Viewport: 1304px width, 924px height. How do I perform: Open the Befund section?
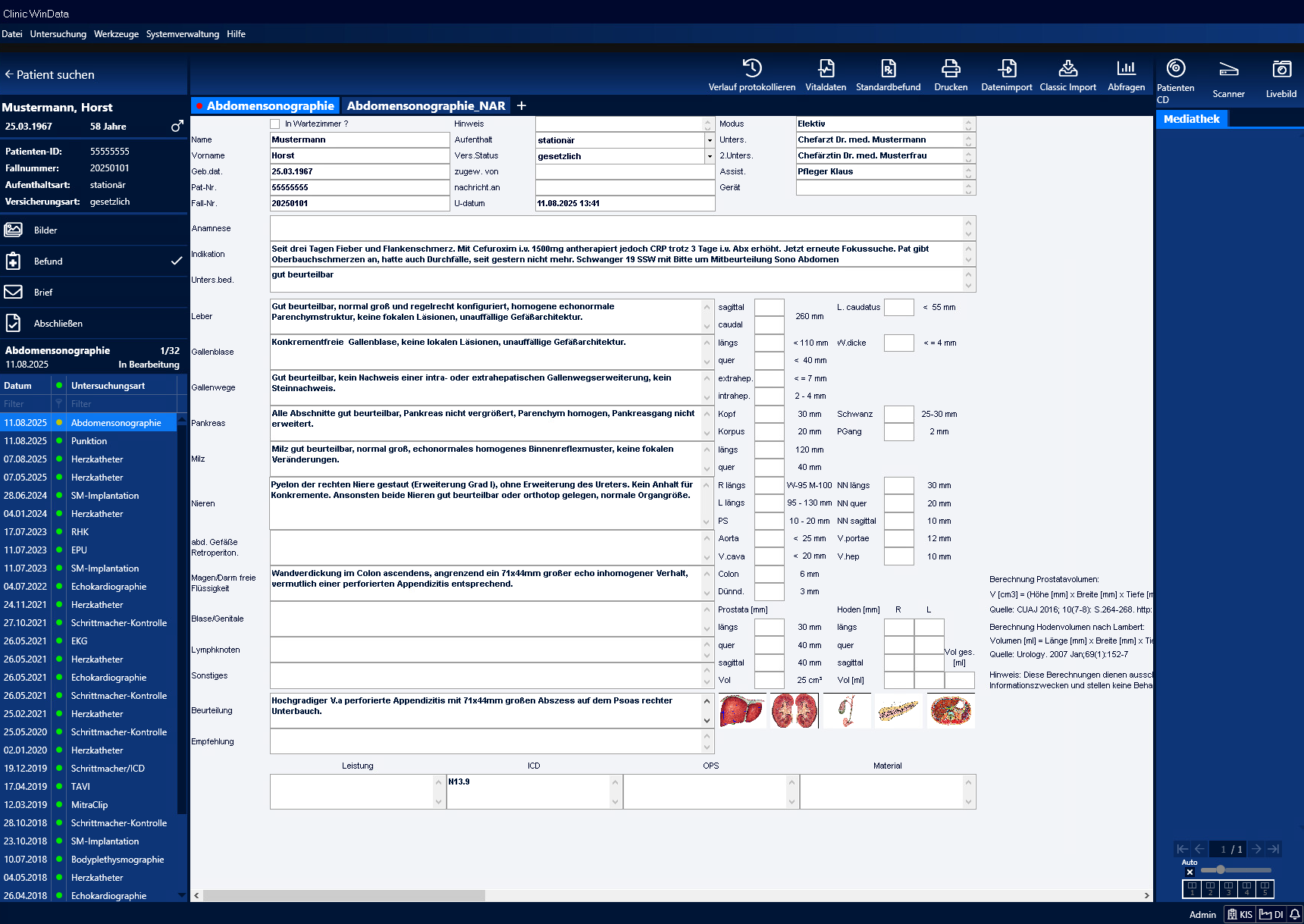click(x=94, y=261)
